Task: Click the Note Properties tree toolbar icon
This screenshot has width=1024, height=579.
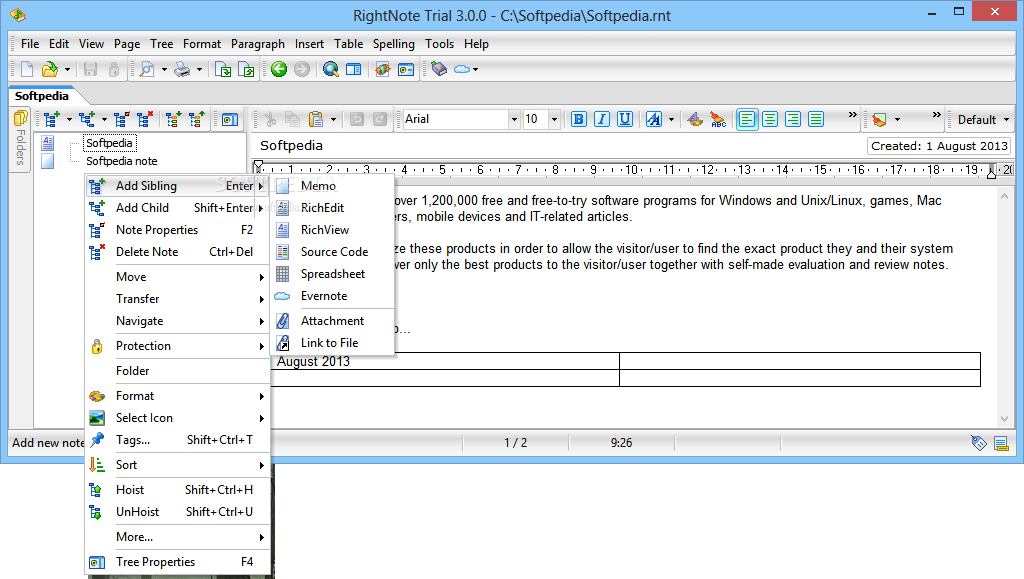Action: (x=121, y=119)
